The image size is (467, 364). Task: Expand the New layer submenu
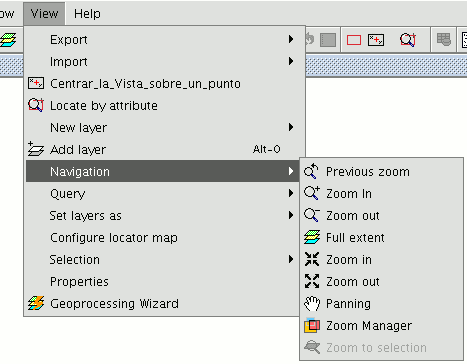163,128
